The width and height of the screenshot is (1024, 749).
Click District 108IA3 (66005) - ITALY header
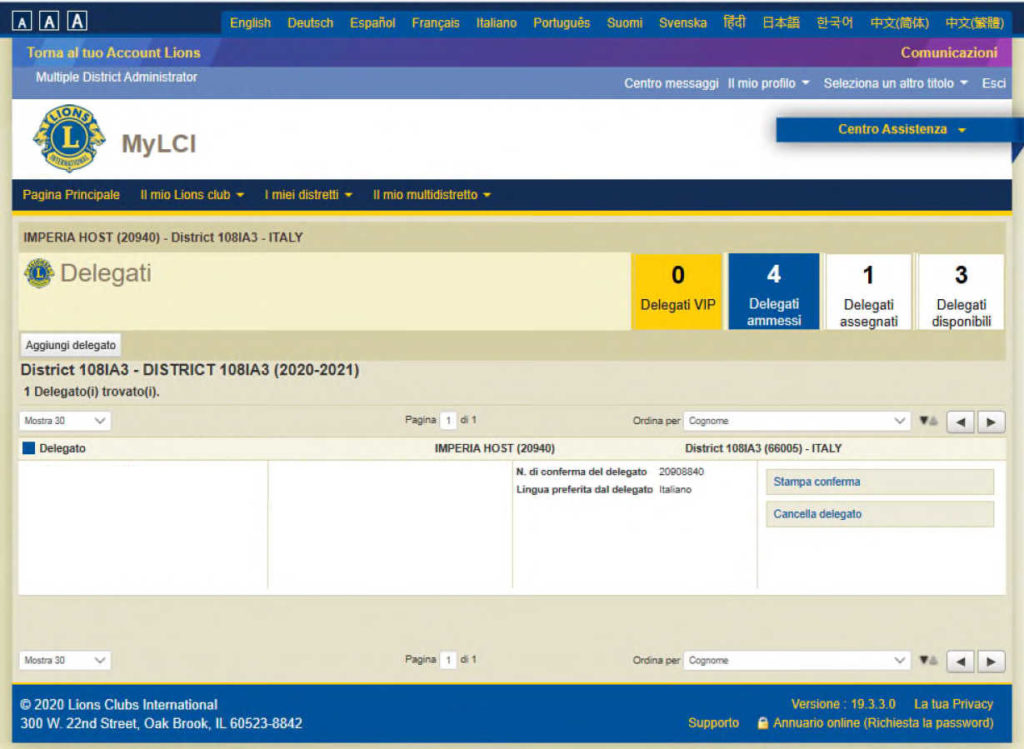(763, 449)
